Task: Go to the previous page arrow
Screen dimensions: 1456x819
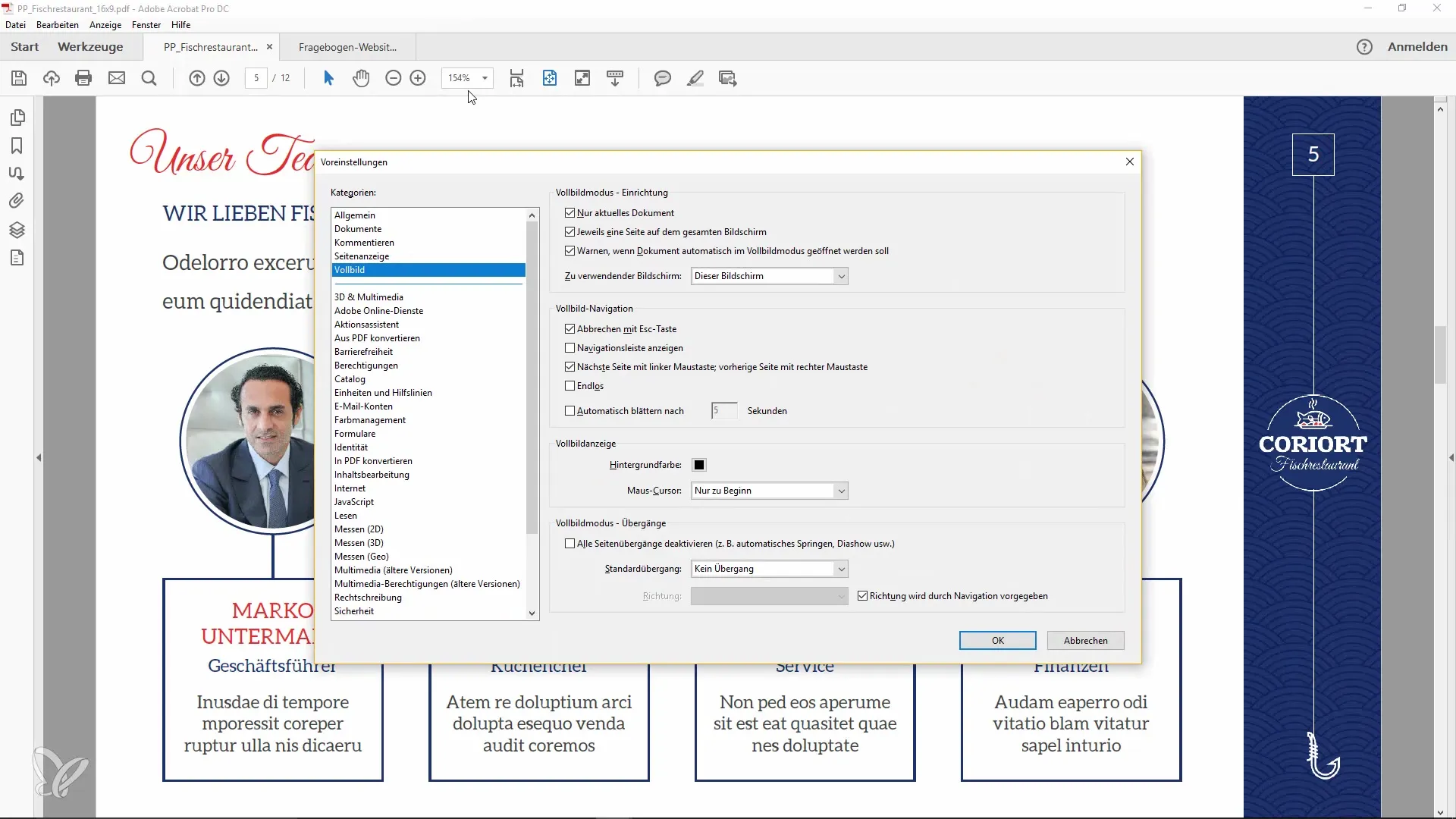Action: click(x=196, y=78)
